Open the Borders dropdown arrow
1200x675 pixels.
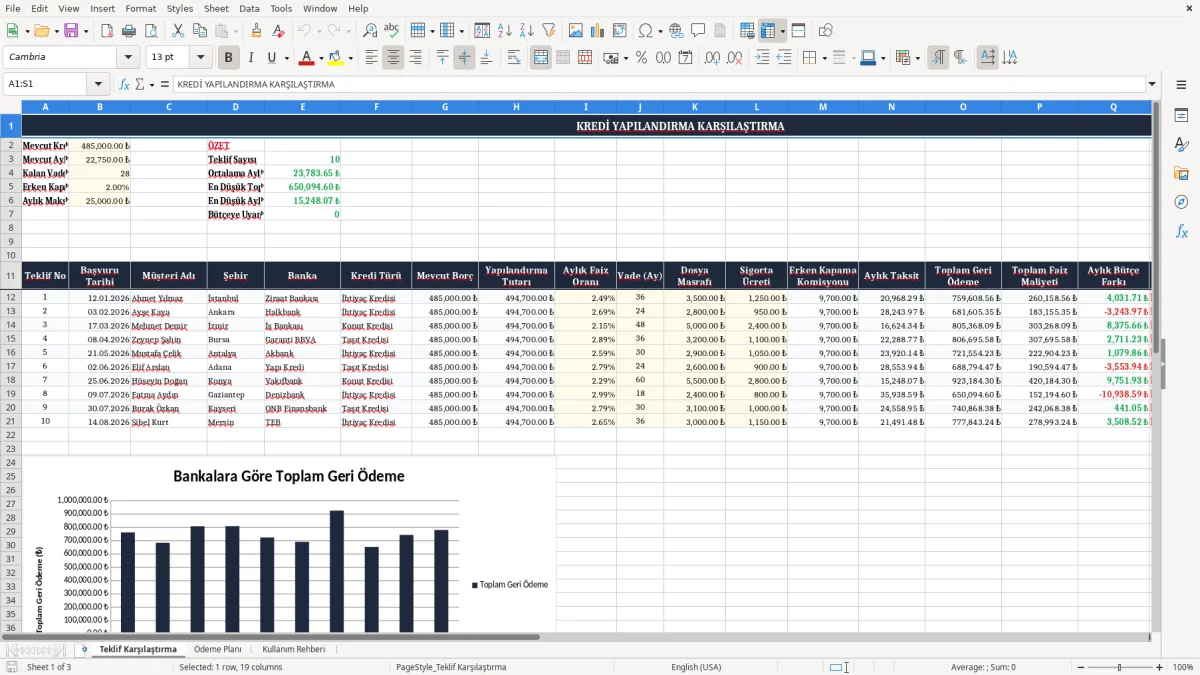click(x=824, y=58)
